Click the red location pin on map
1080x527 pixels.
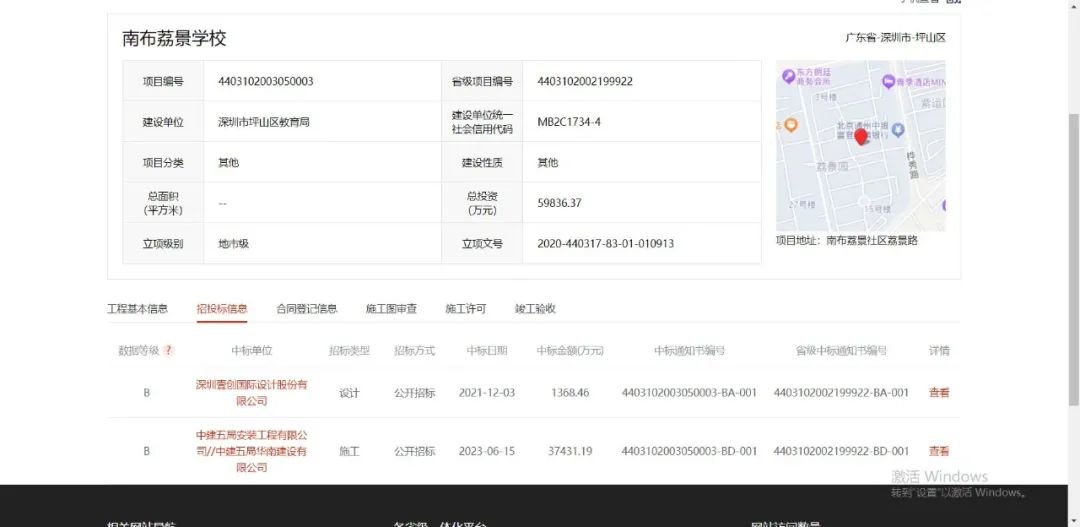[x=860, y=136]
